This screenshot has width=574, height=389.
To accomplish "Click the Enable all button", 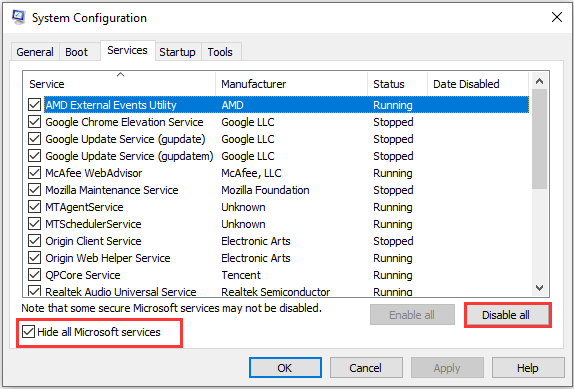I will pos(412,315).
